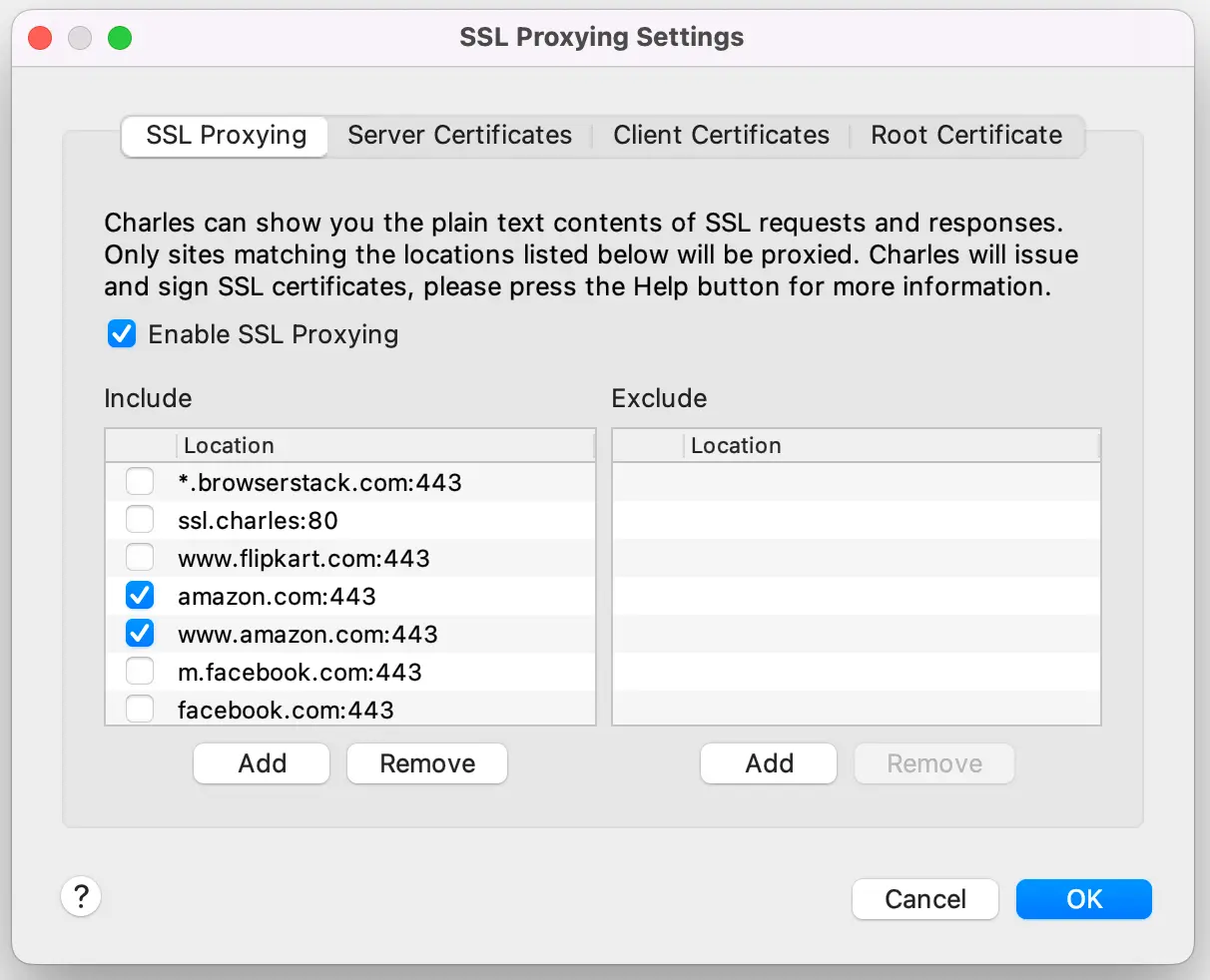This screenshot has height=980, width=1210.
Task: Select the SSL Proxying tab
Action: click(x=226, y=136)
